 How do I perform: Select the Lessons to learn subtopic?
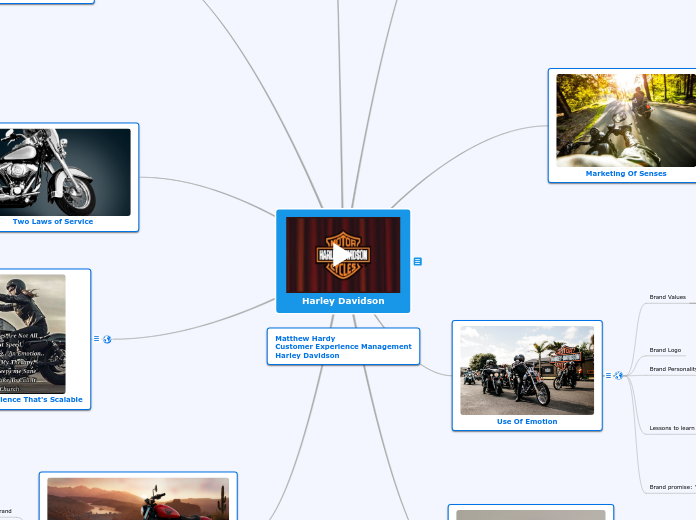(672, 428)
